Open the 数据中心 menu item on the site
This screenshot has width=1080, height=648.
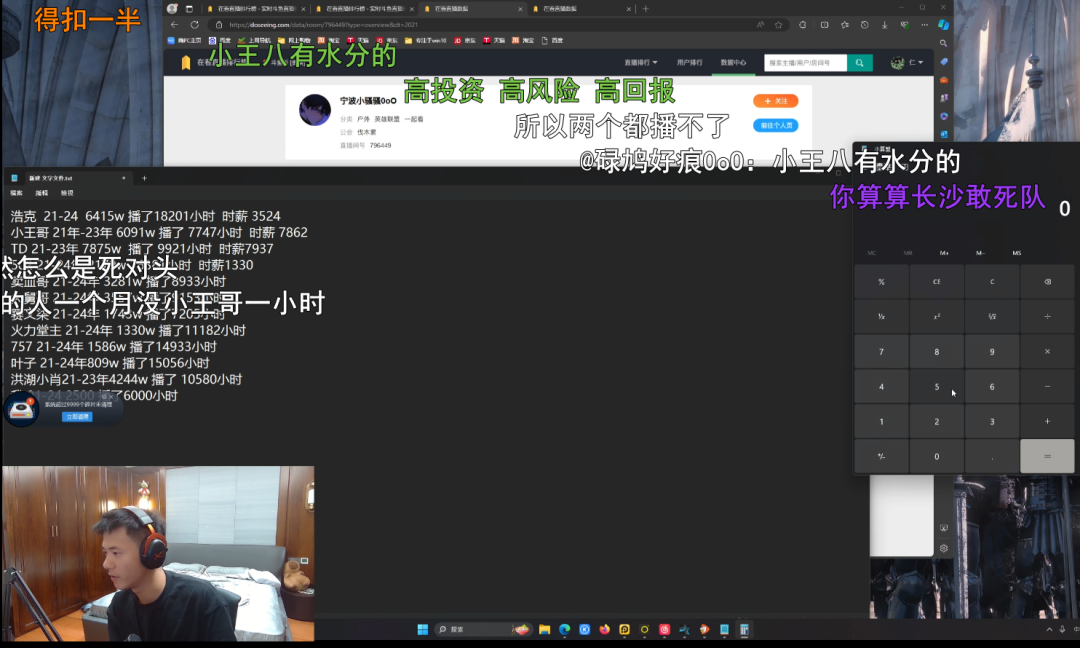click(x=733, y=63)
